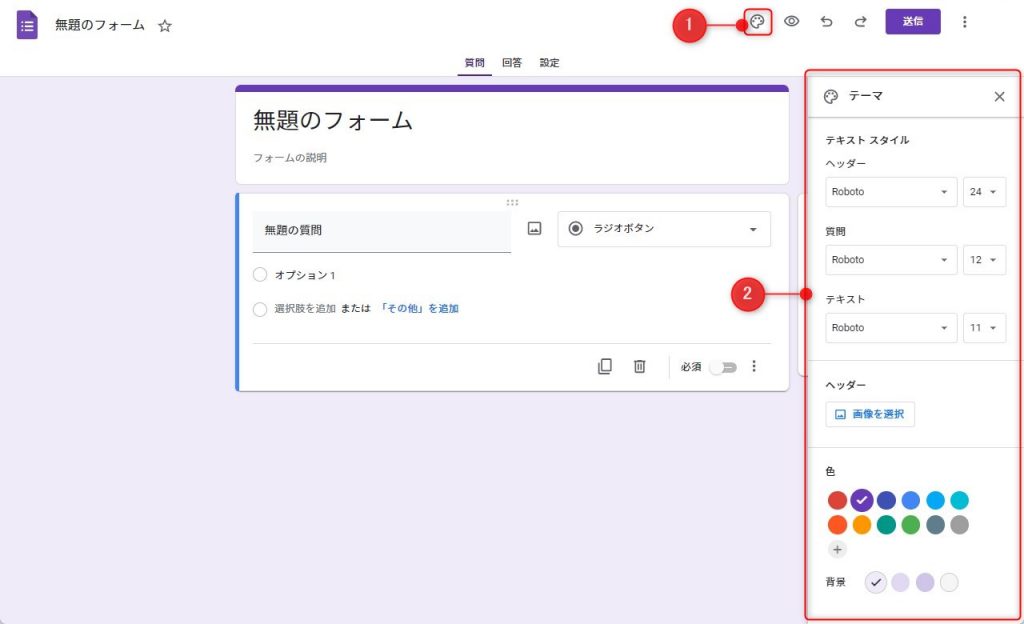
Task: Select the cyan theme color
Action: click(959, 501)
